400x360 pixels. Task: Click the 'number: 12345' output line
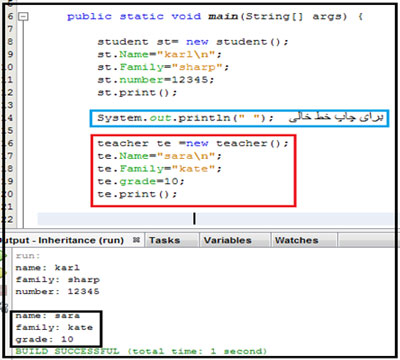pyautogui.click(x=57, y=292)
